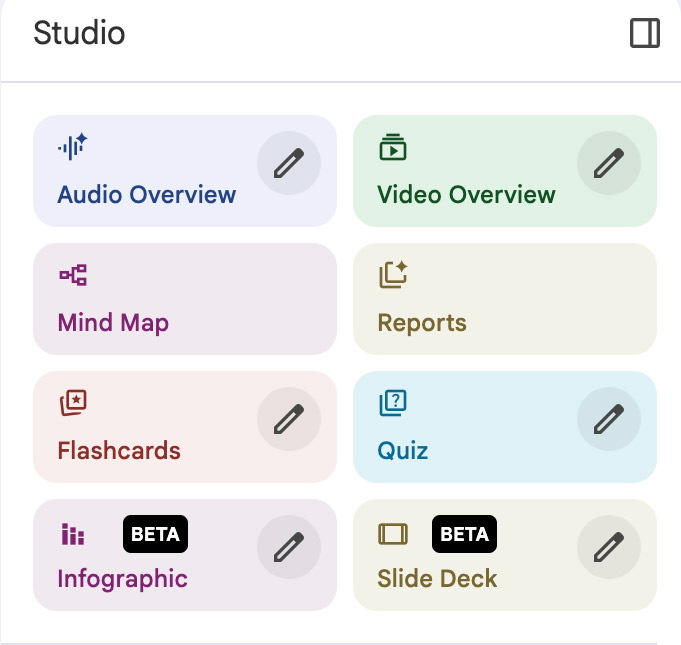Viewport: 681px width, 645px height.
Task: Customize Quiz using its pencil icon
Action: coord(609,419)
